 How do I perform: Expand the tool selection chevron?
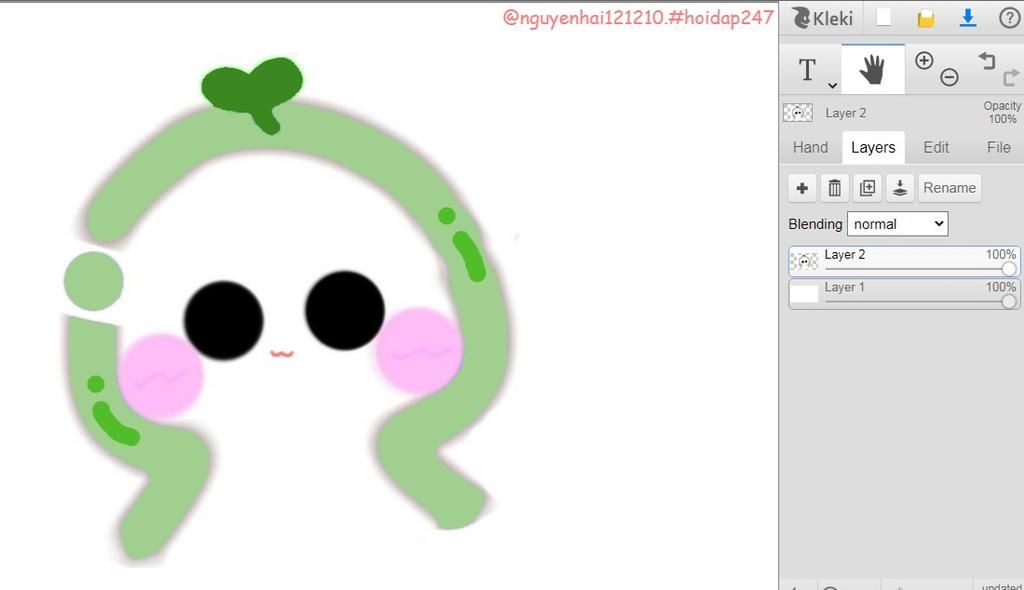(x=832, y=86)
